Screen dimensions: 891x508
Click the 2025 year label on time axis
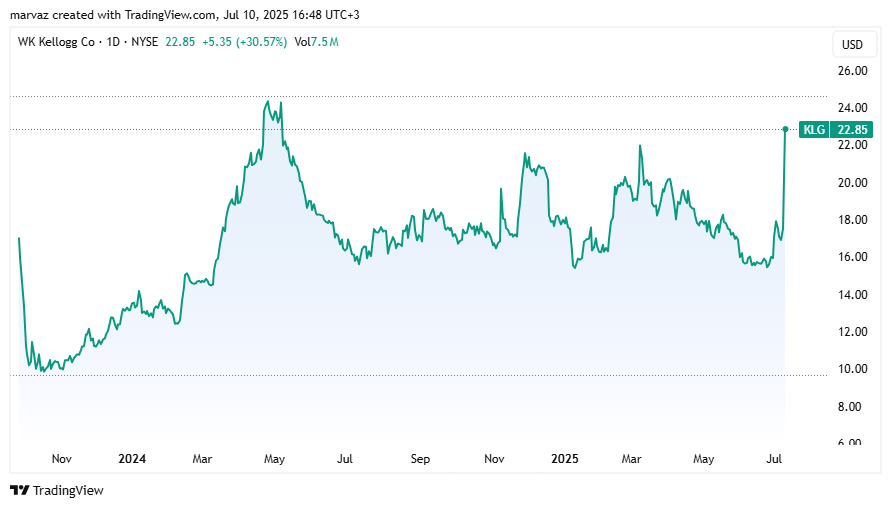(x=565, y=459)
